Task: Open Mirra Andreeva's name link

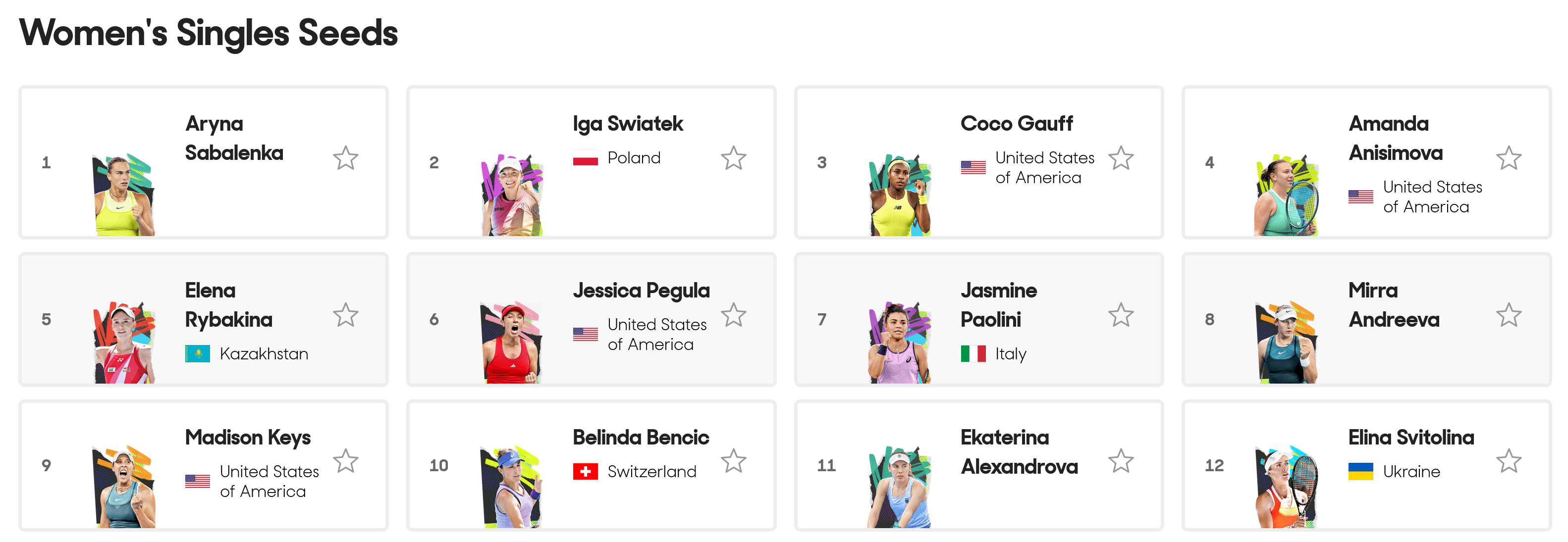Action: tap(1394, 305)
